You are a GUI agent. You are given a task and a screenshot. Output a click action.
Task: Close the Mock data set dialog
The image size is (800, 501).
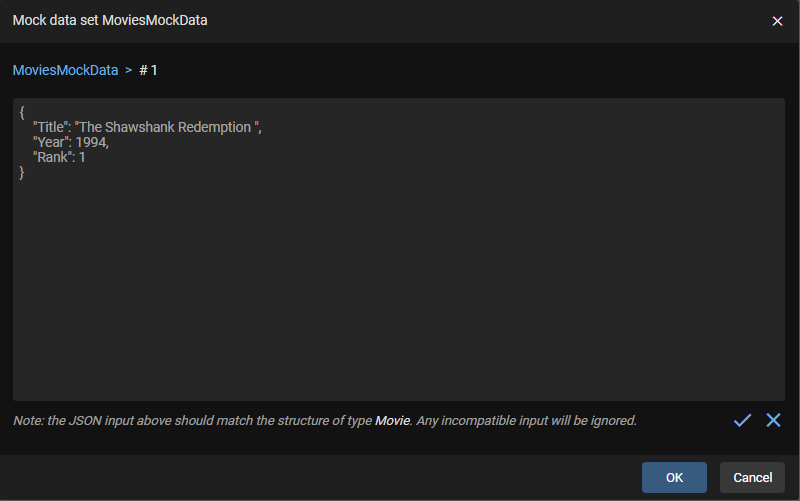pyautogui.click(x=777, y=21)
